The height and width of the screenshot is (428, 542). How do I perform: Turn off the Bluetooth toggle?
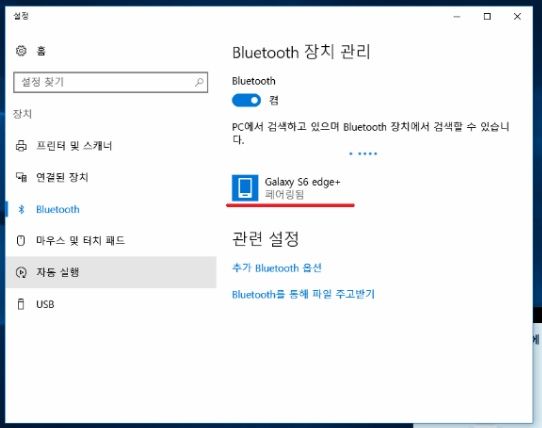point(246,101)
